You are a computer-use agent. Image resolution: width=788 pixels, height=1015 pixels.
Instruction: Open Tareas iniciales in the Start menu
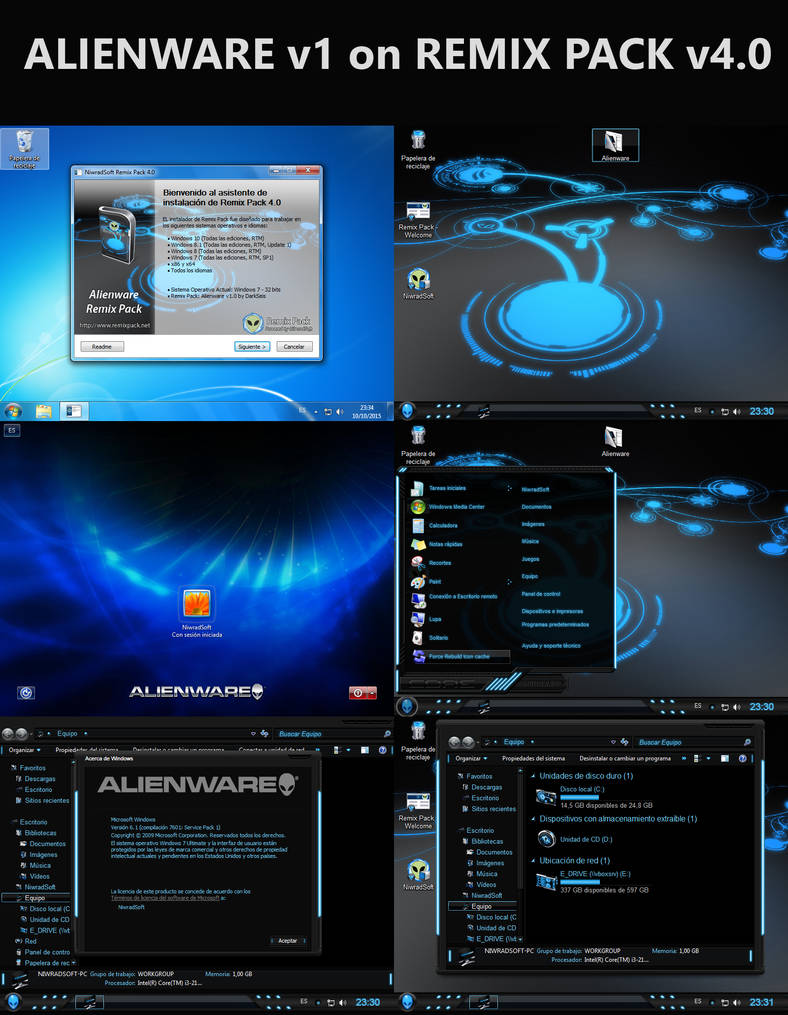(447, 488)
